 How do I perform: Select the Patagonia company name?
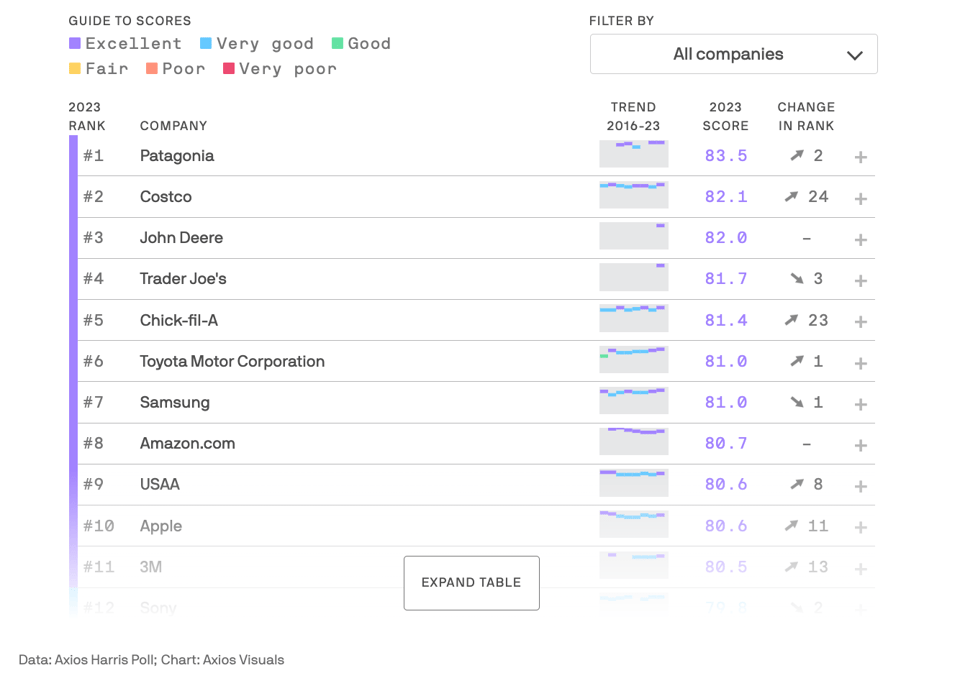[177, 156]
